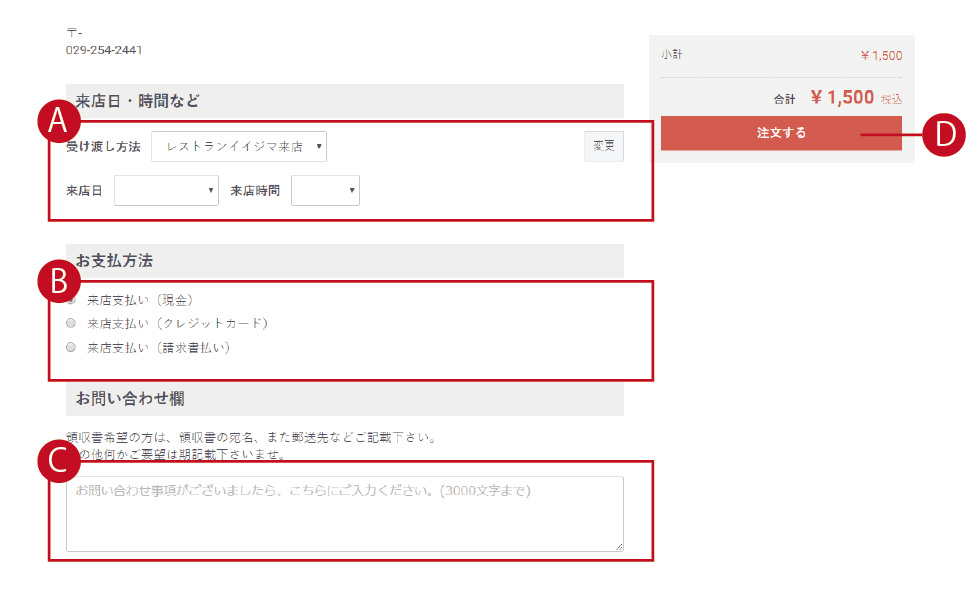Click the 合計 ¥1,500 total amount

point(842,98)
